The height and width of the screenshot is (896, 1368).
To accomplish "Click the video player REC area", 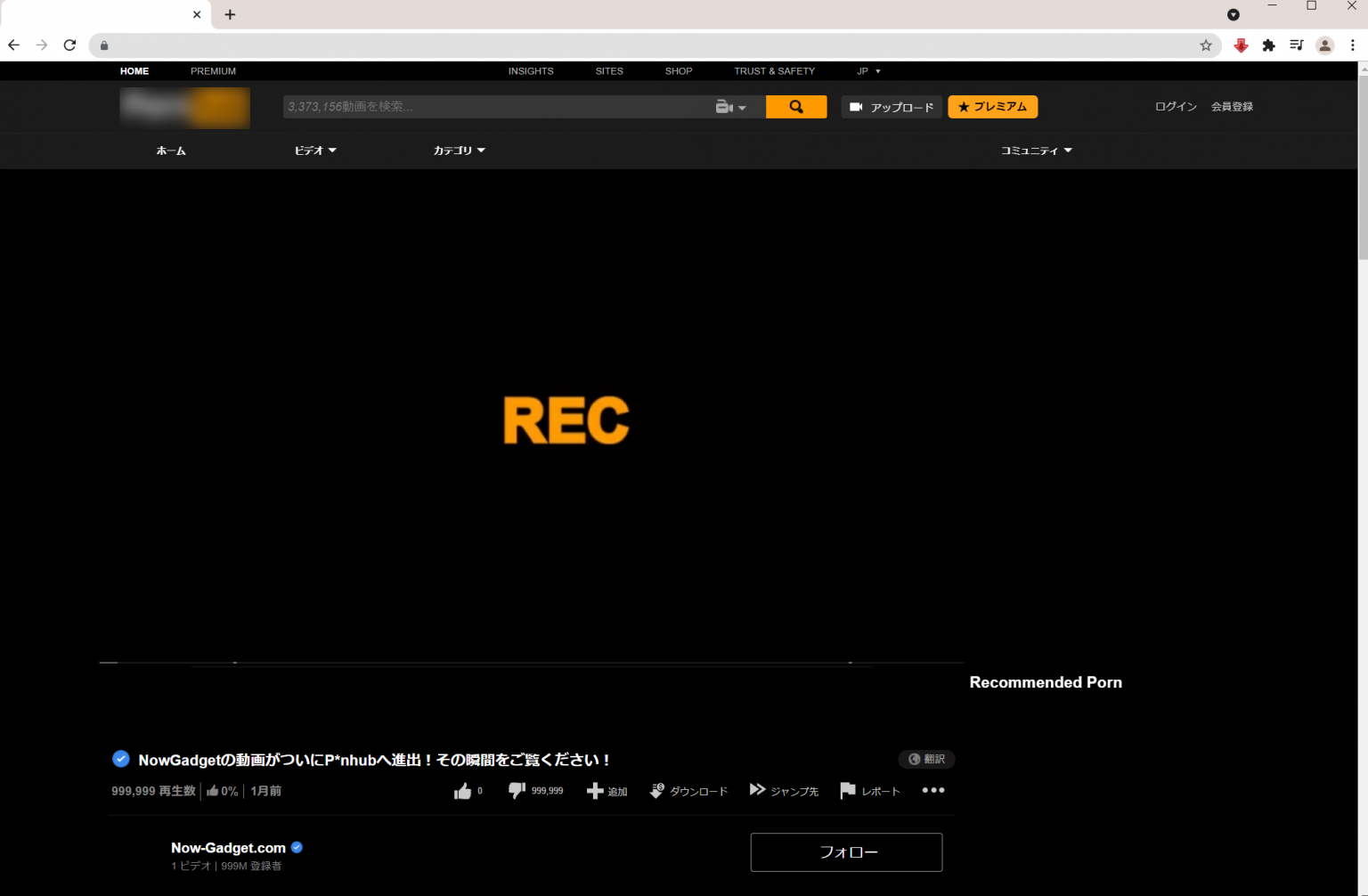I will click(x=566, y=420).
